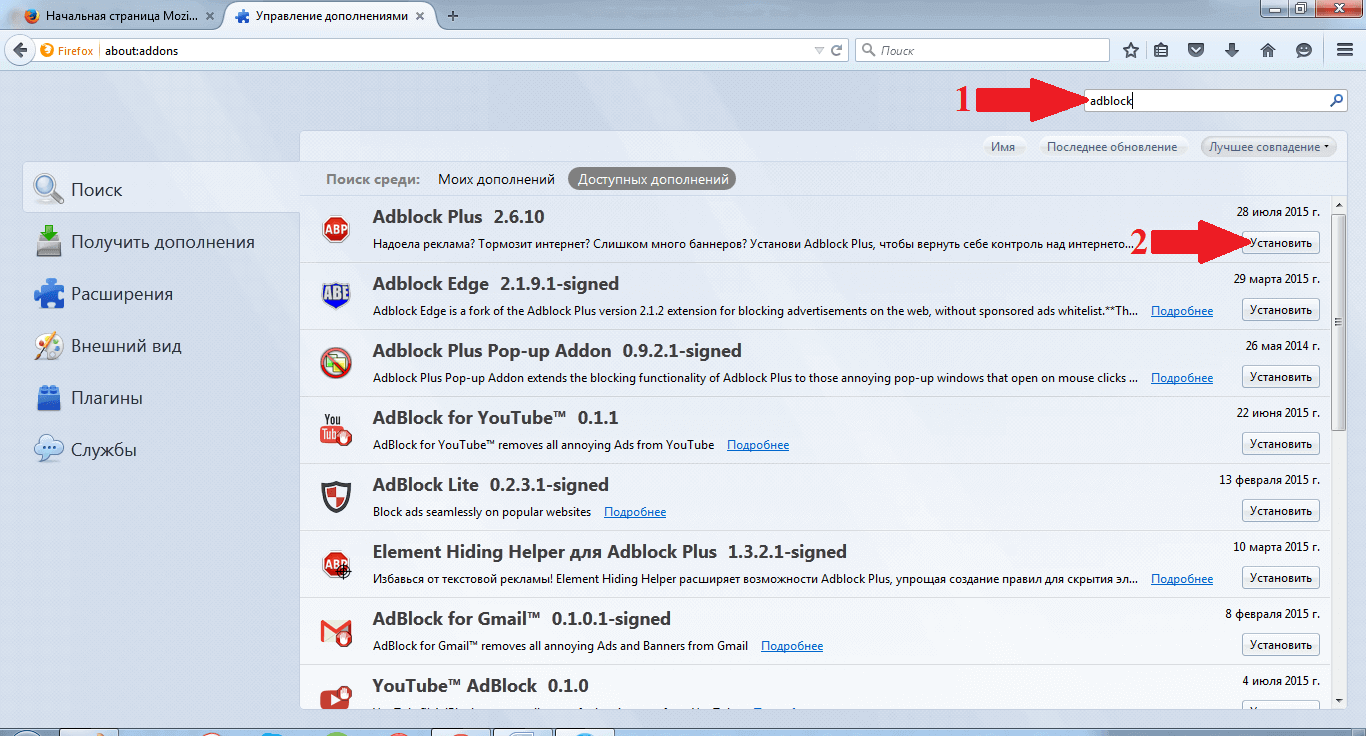This screenshot has width=1366, height=736.
Task: Install AdBlock Lite
Action: 1280,511
